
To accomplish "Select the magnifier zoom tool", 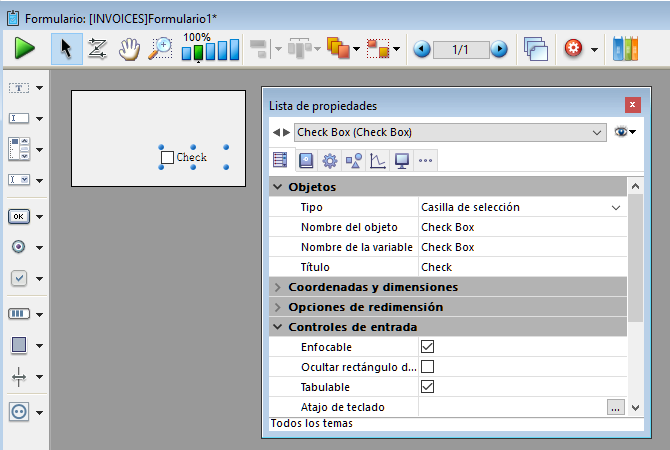I will point(160,48).
